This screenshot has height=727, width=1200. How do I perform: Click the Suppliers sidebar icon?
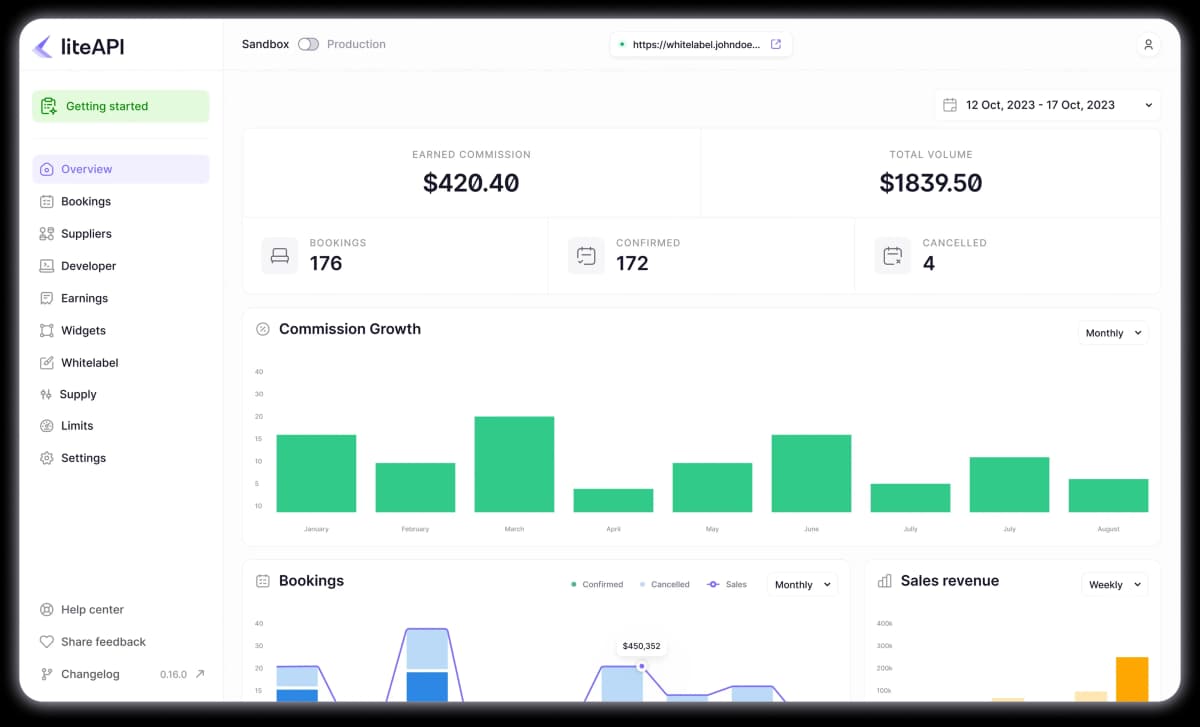tap(46, 234)
